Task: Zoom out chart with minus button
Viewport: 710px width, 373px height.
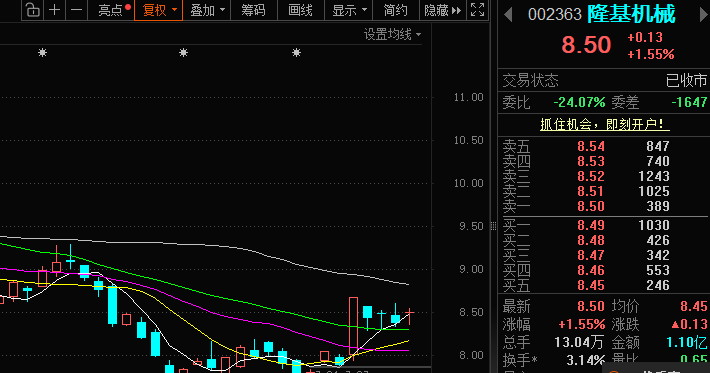Action: click(x=77, y=10)
